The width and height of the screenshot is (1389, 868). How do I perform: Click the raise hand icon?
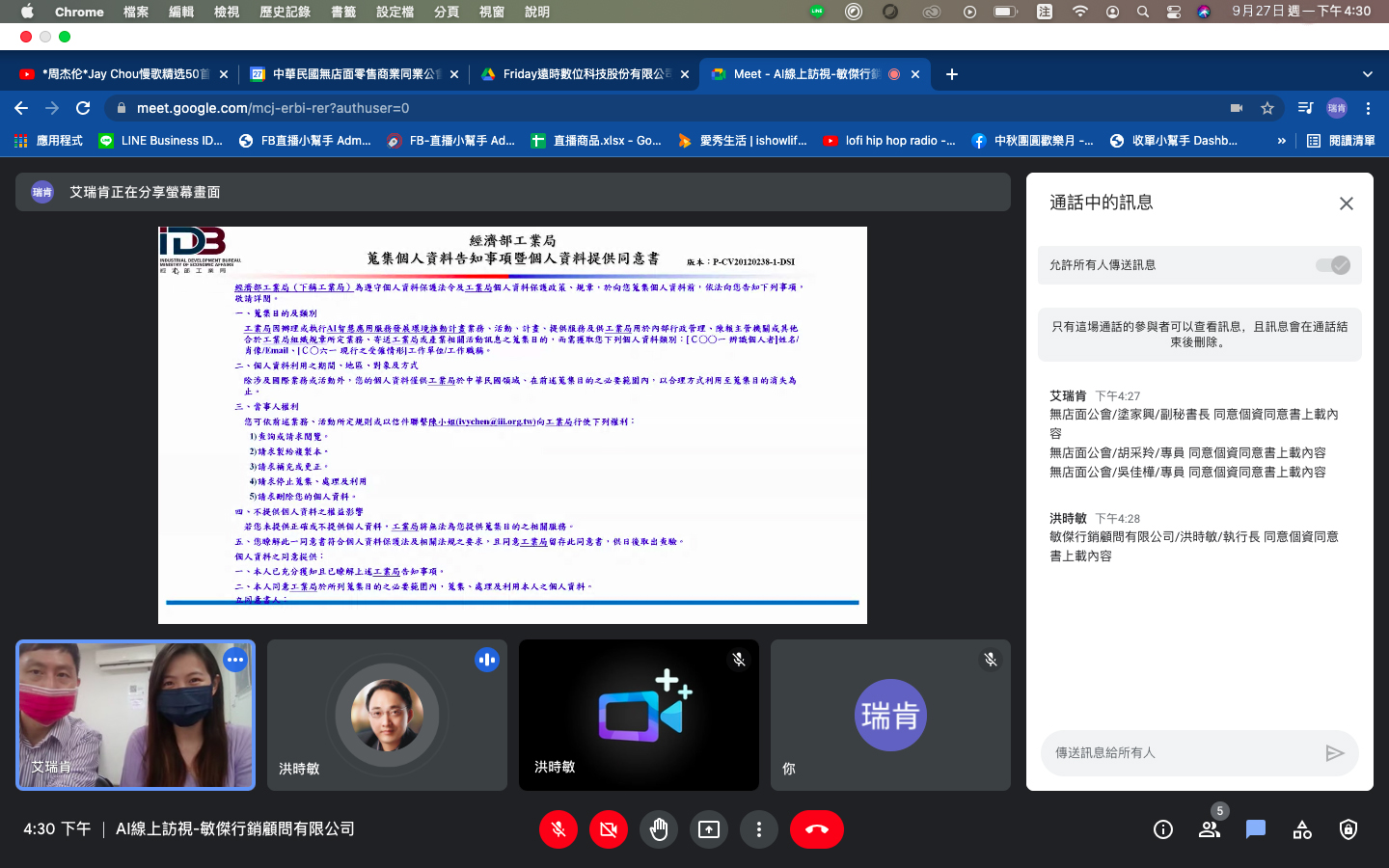pyautogui.click(x=659, y=829)
